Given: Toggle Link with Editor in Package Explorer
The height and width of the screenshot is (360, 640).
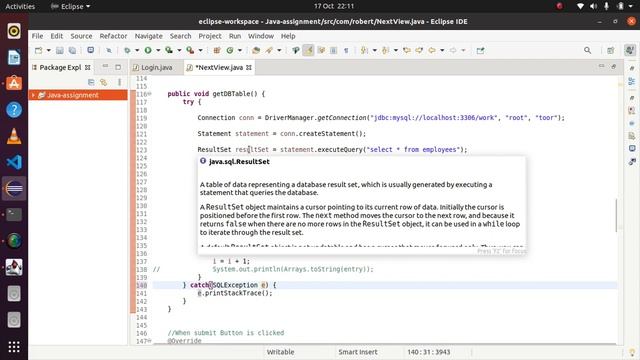Looking at the screenshot, I should 104,82.
